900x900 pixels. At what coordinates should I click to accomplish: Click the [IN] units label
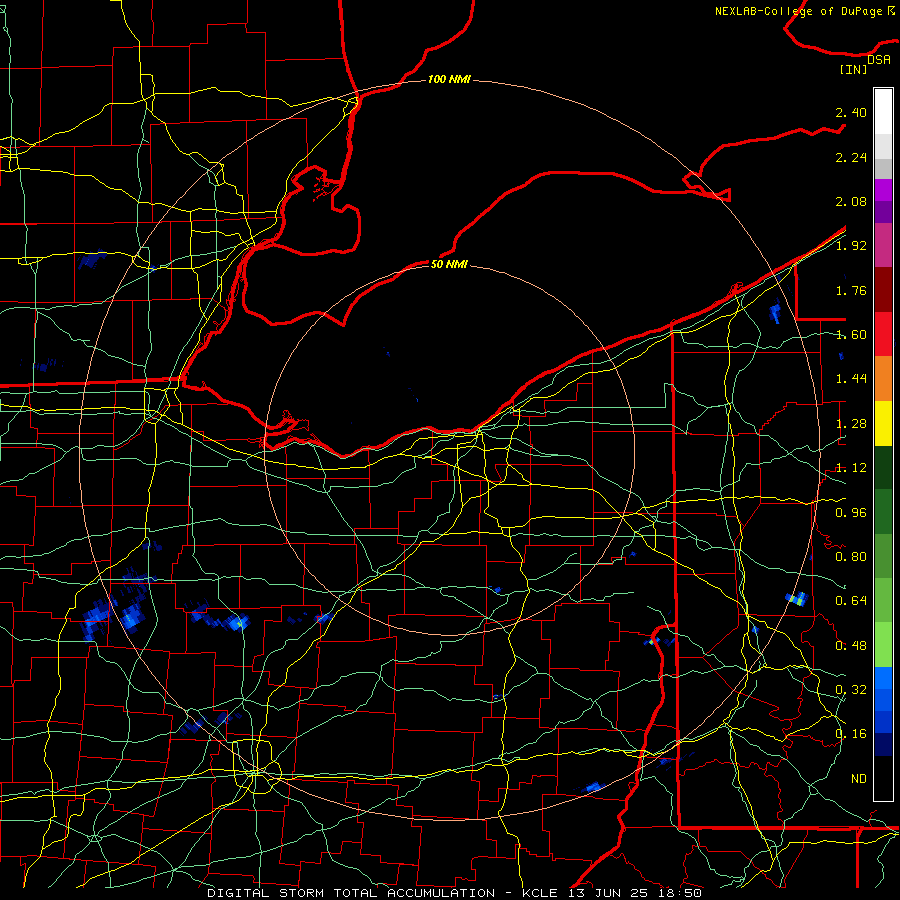[854, 69]
